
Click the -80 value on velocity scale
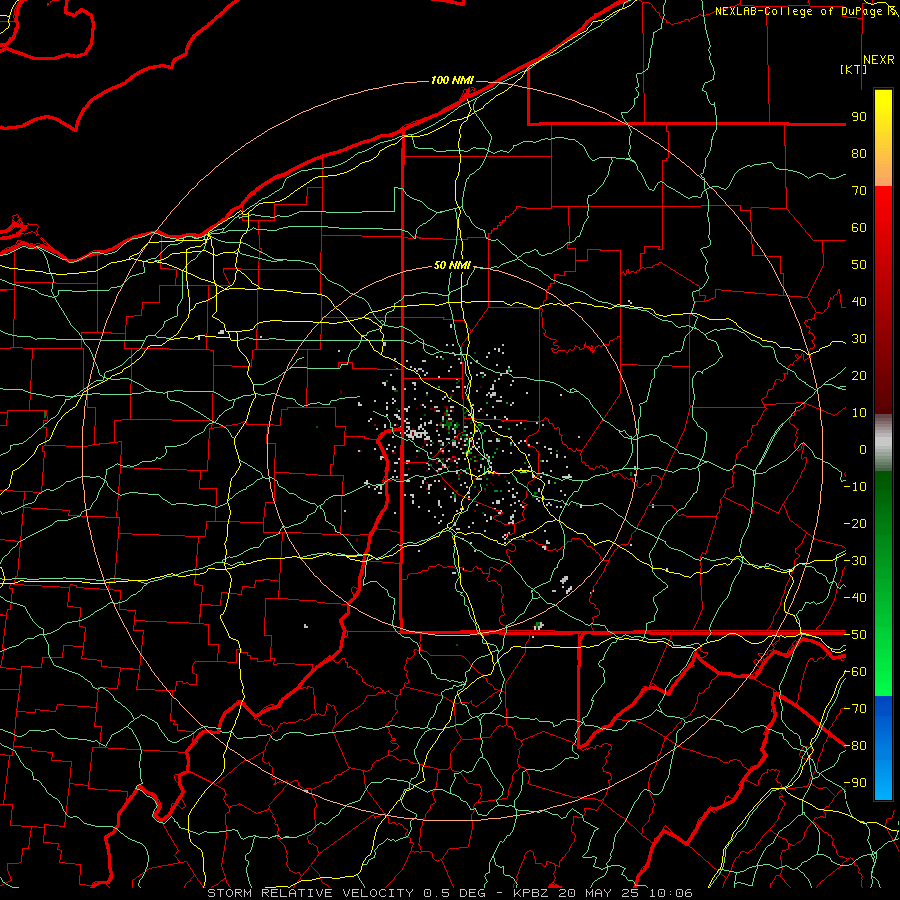(855, 746)
